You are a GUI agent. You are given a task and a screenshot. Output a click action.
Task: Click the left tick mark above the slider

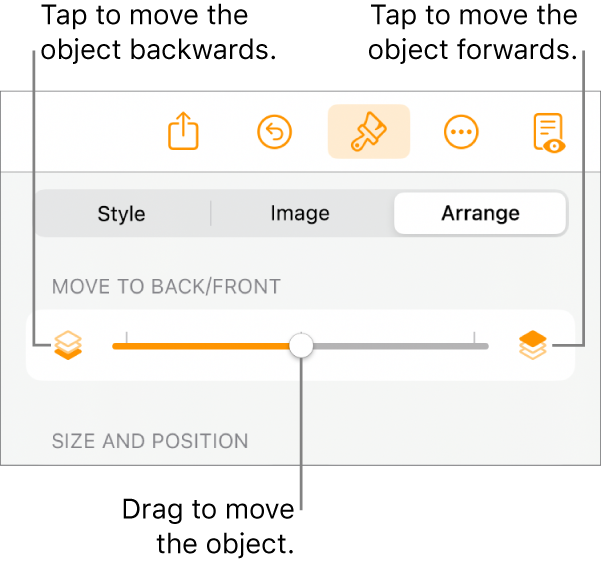[x=127, y=334]
